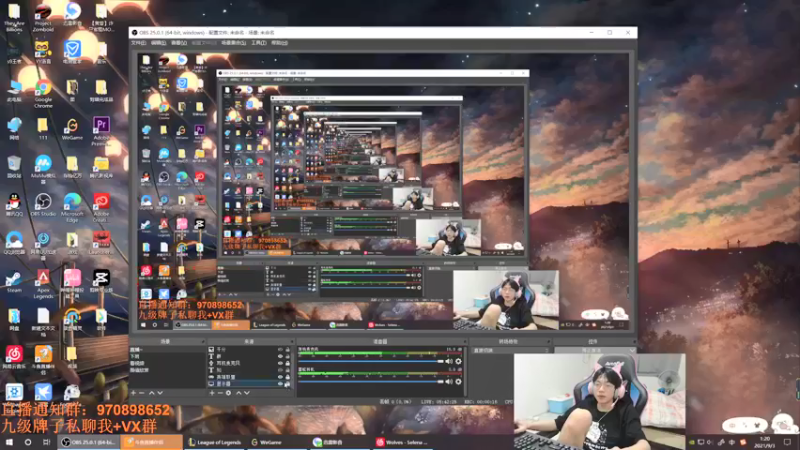
Task: Undock the Sources panel via its header icon
Action: [x=292, y=341]
